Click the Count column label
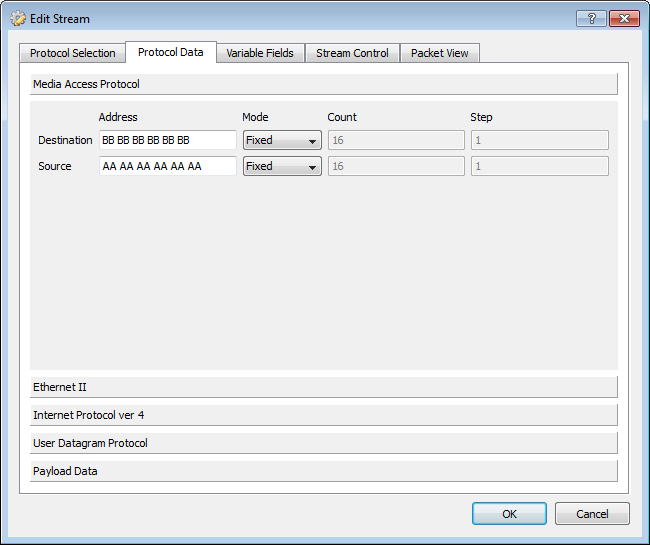 tap(342, 117)
